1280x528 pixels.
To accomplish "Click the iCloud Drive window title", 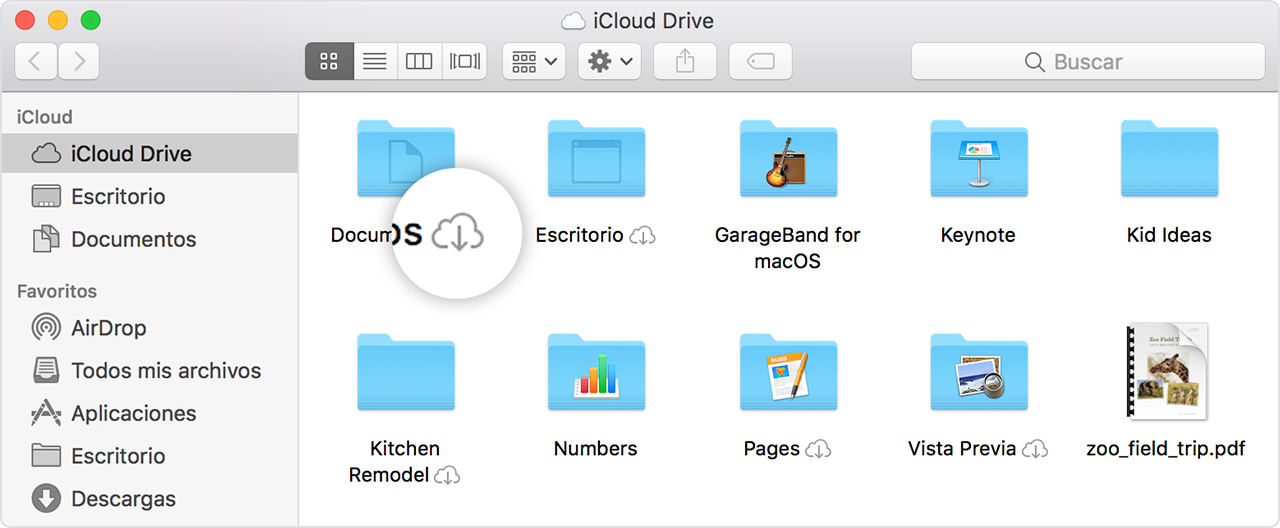I will pos(652,20).
